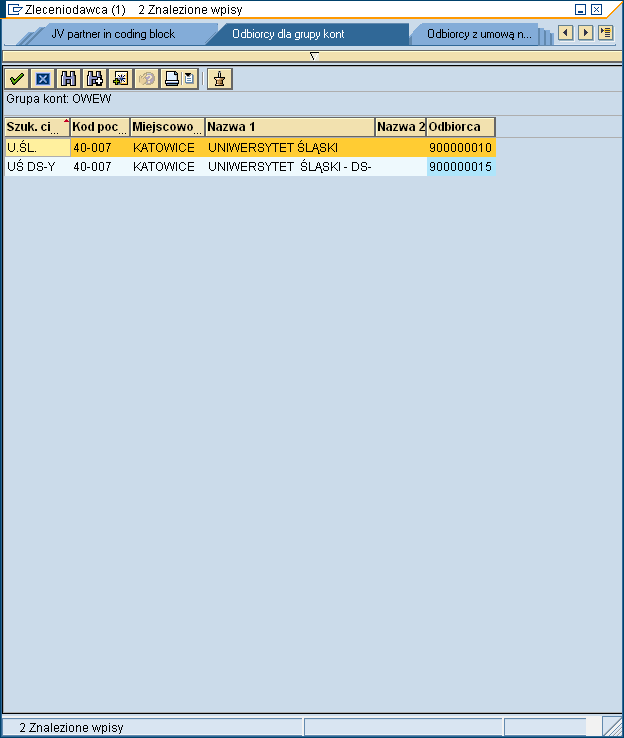Open Find with the binoculars icon

69,79
